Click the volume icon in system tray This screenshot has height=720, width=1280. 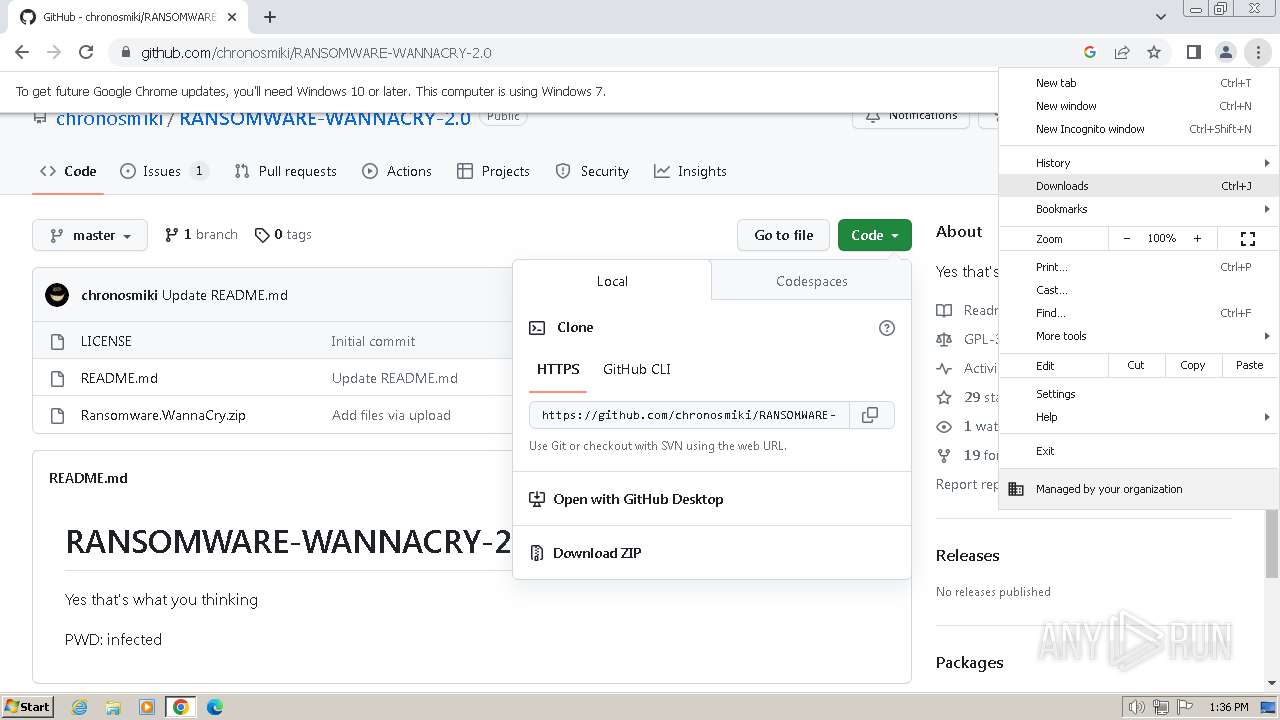pyautogui.click(x=1136, y=707)
